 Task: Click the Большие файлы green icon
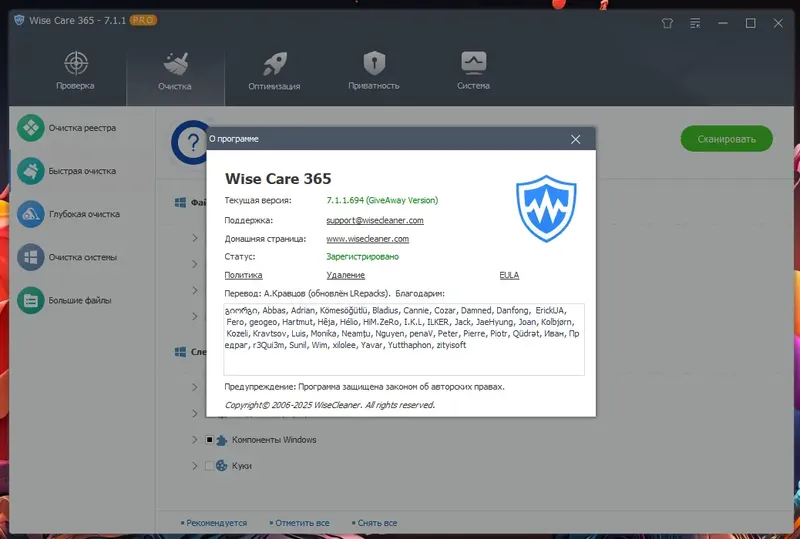point(31,300)
